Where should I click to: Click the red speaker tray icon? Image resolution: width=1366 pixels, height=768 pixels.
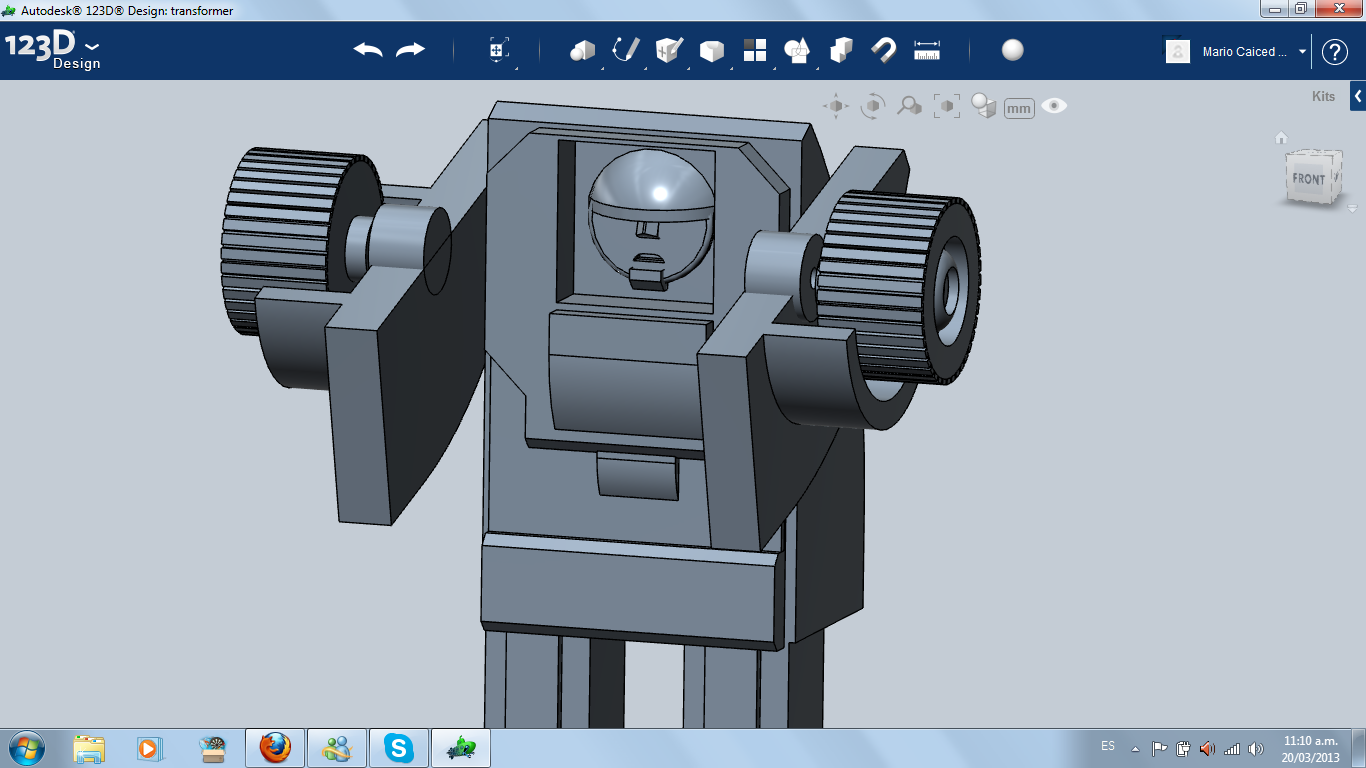[1207, 748]
